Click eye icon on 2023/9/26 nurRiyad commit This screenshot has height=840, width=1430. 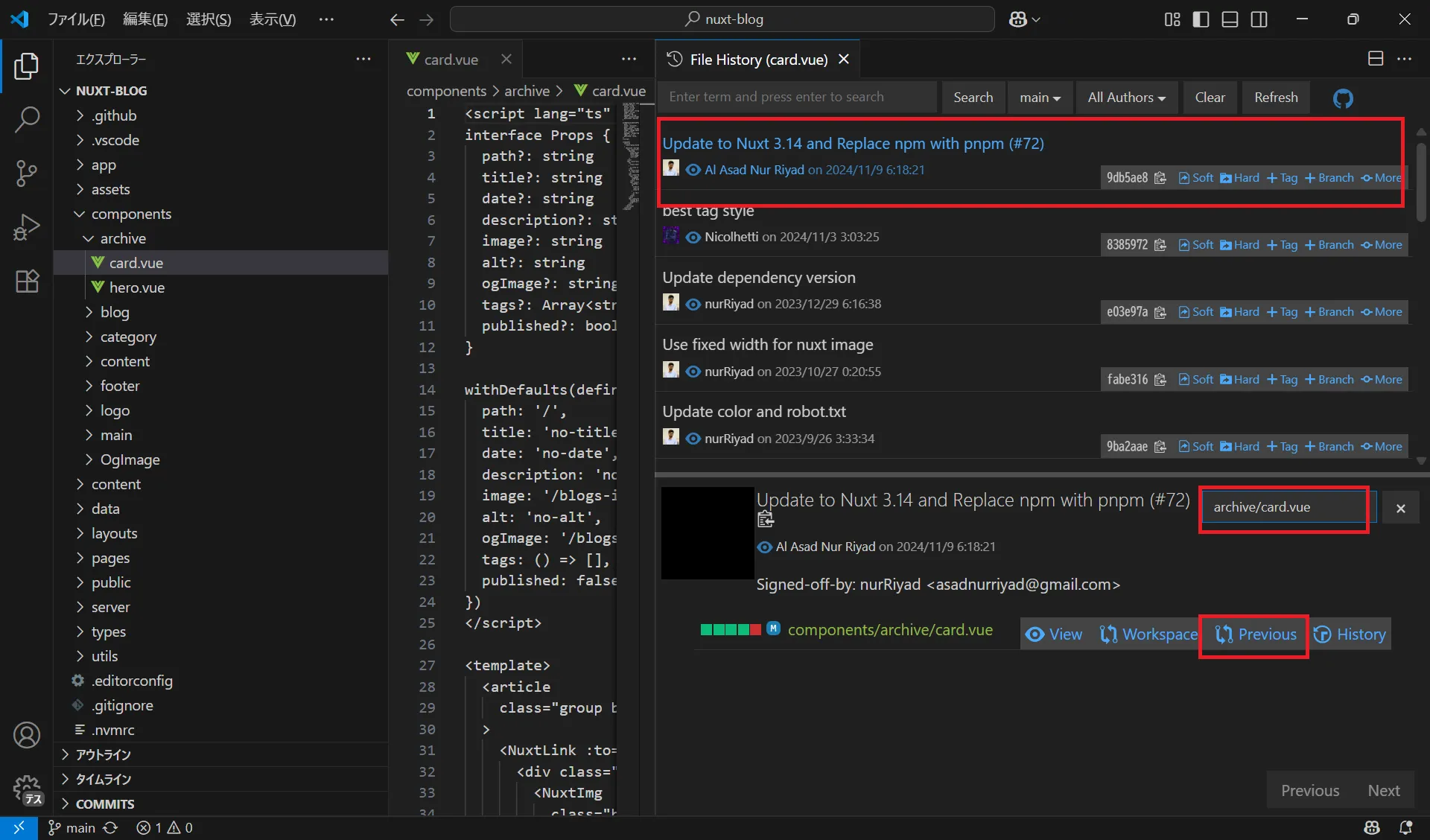(x=693, y=439)
